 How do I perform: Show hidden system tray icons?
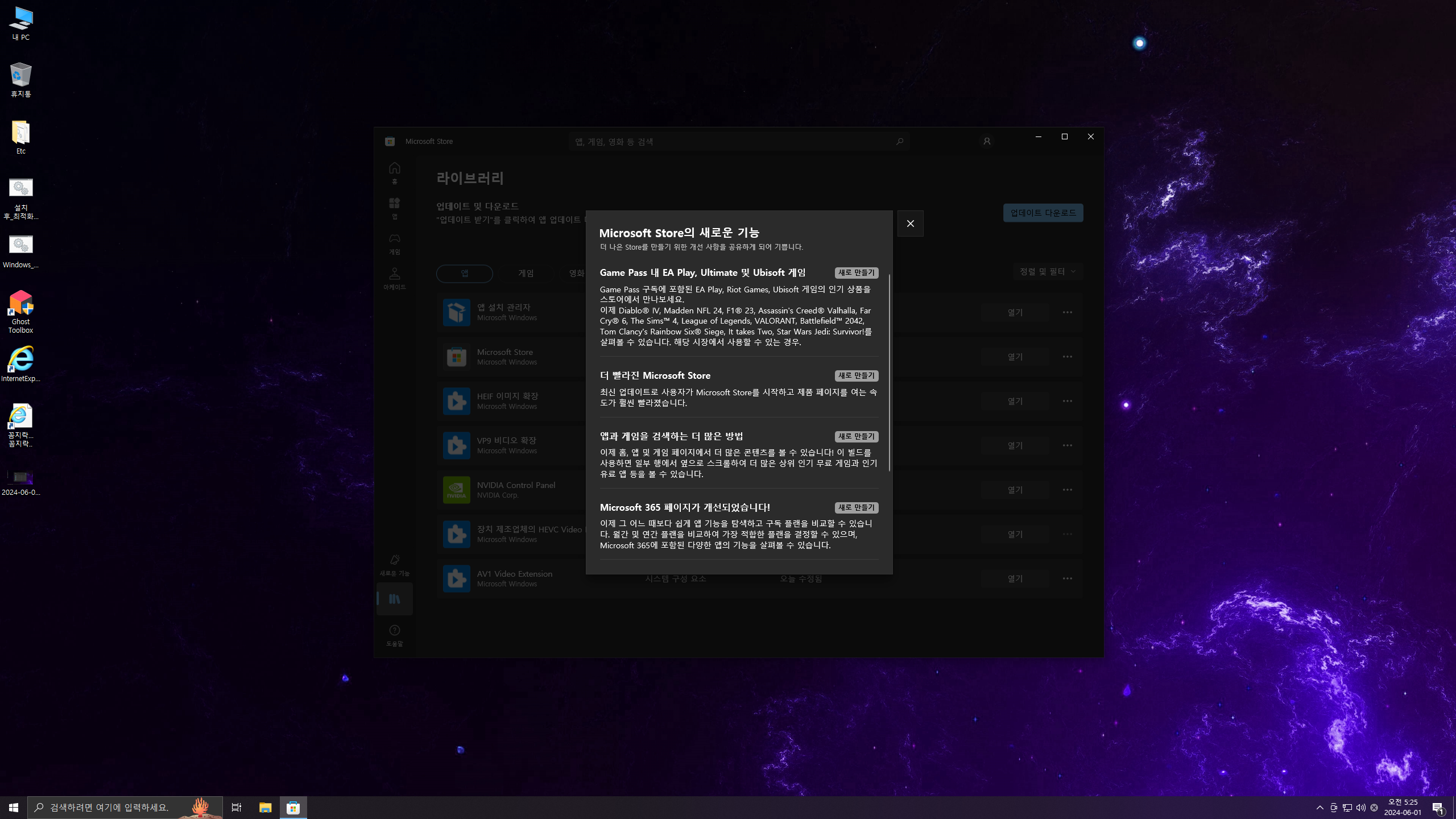click(1319, 808)
